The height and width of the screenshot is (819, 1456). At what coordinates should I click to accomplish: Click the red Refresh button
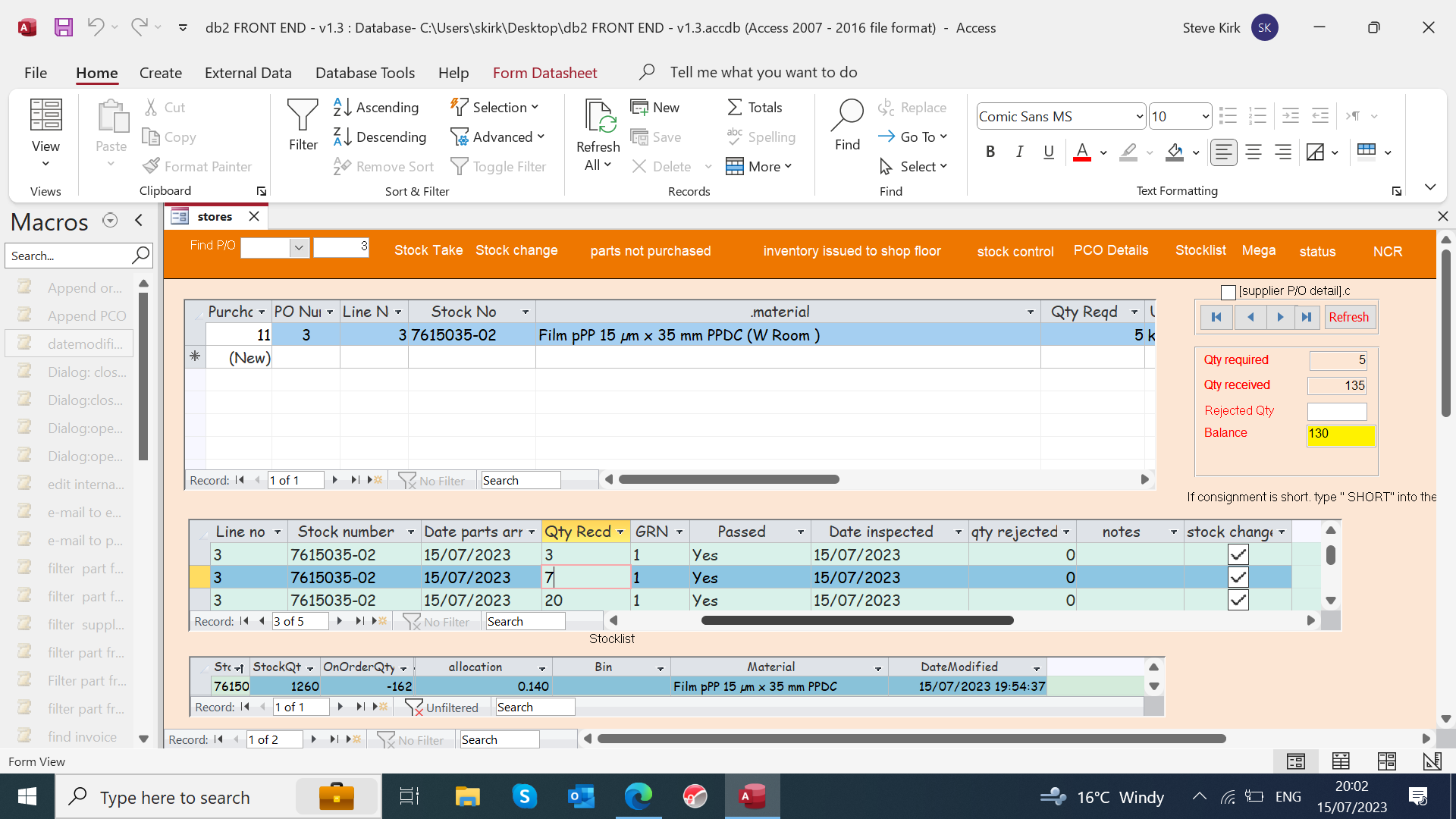point(1348,317)
